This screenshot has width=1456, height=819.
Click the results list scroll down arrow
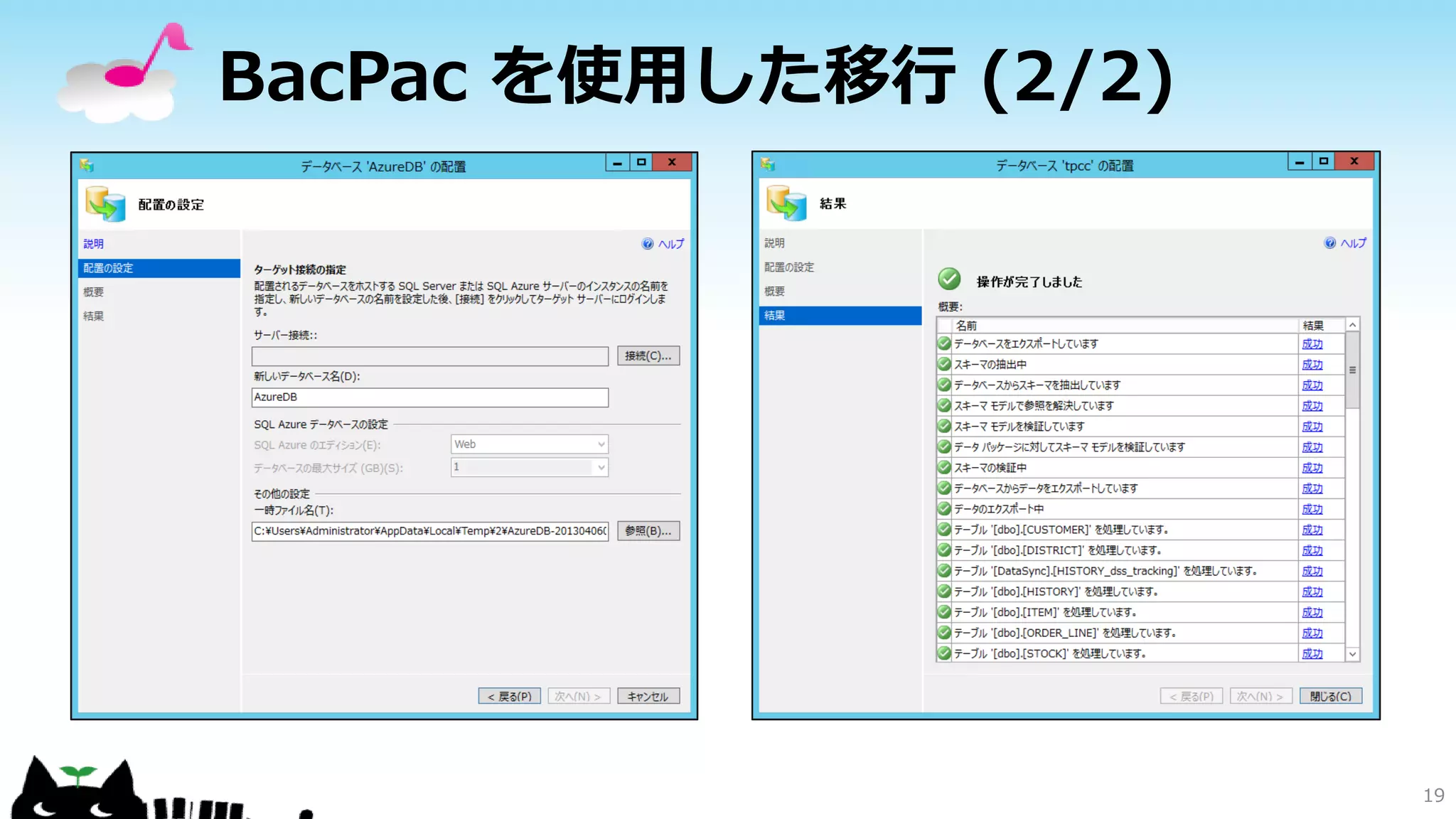tap(1353, 654)
